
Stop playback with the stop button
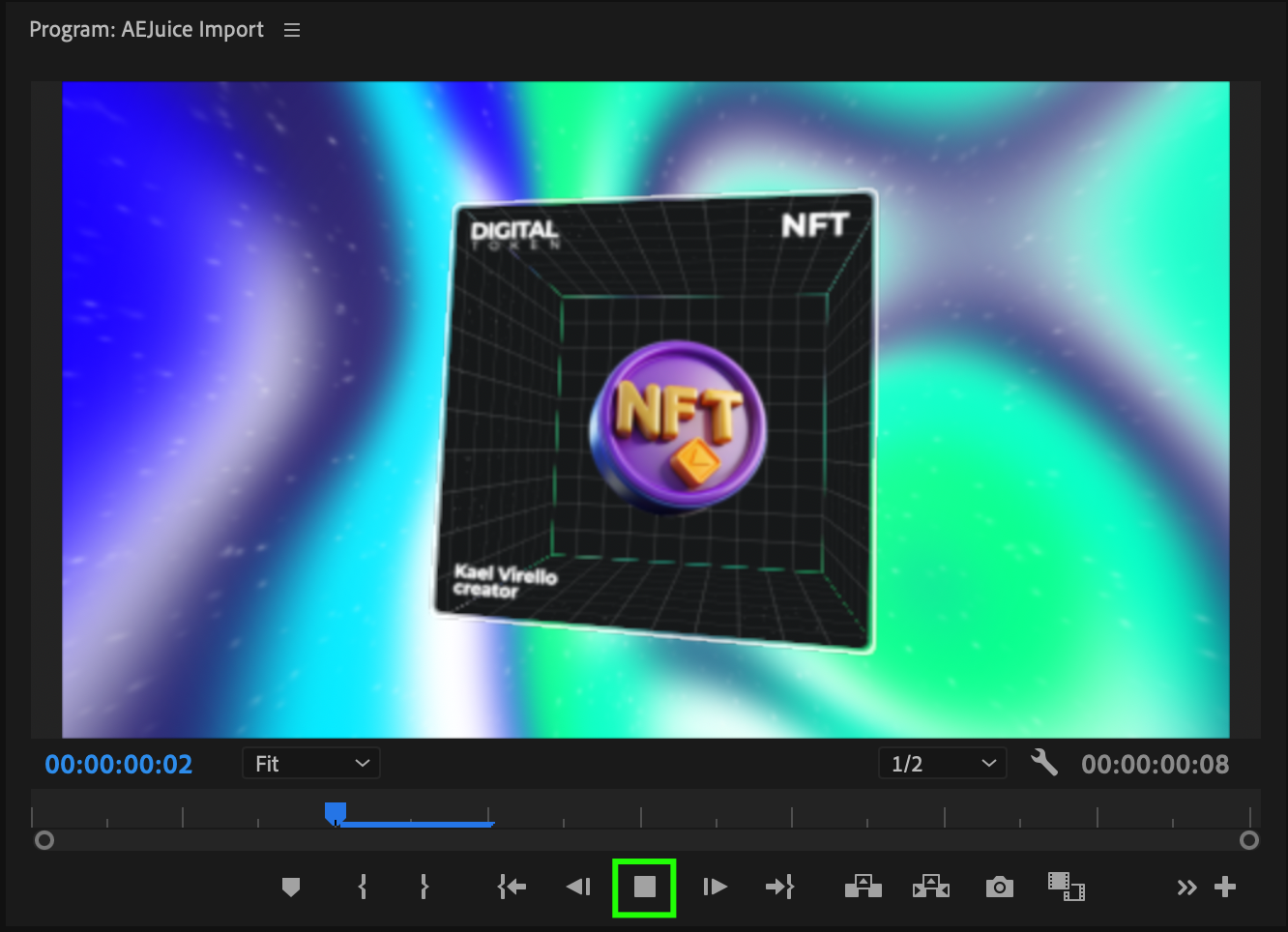point(644,888)
